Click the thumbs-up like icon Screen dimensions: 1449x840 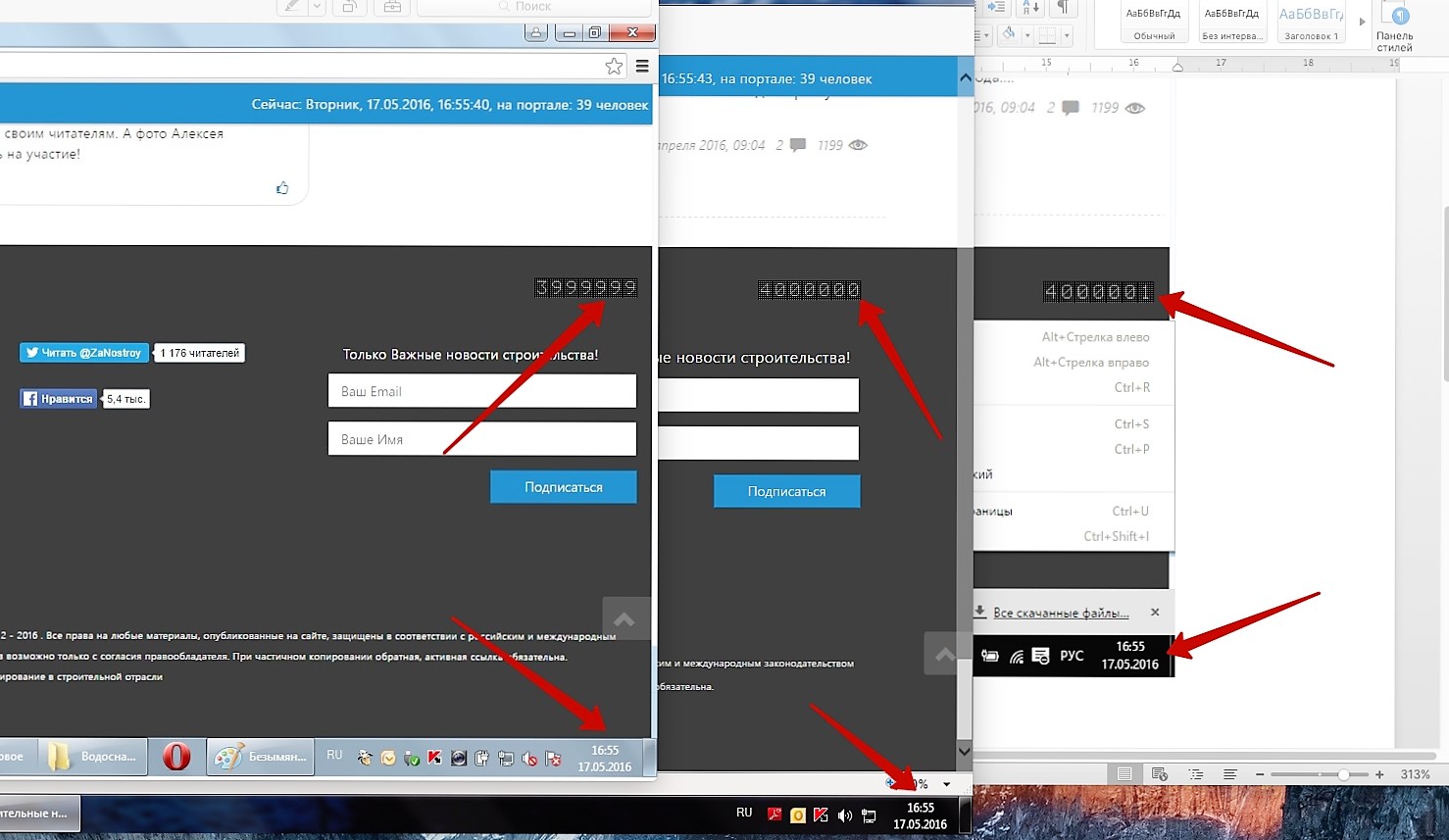282,187
